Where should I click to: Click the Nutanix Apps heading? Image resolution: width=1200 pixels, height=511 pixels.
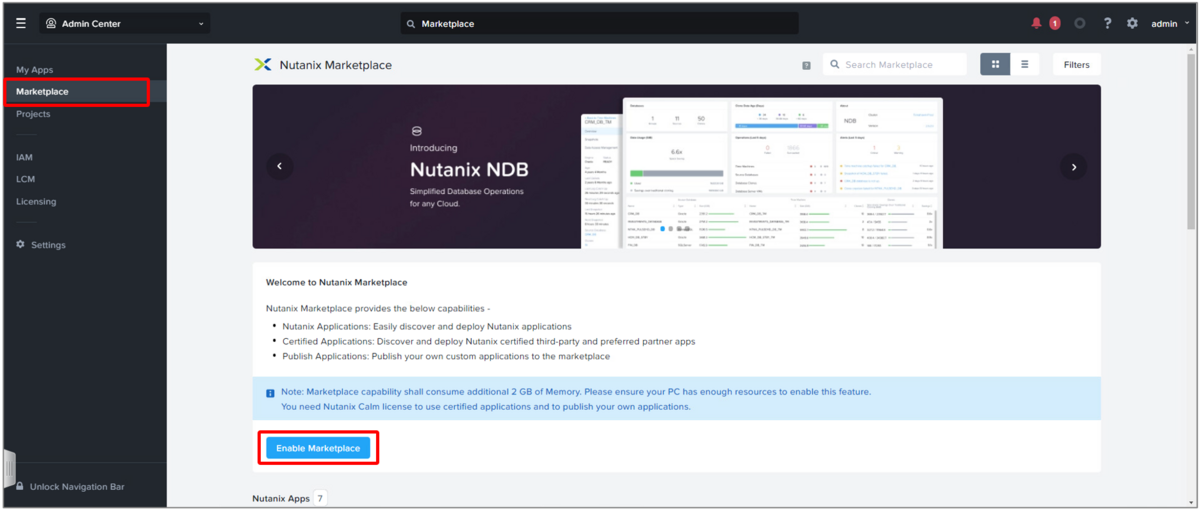[x=281, y=498]
